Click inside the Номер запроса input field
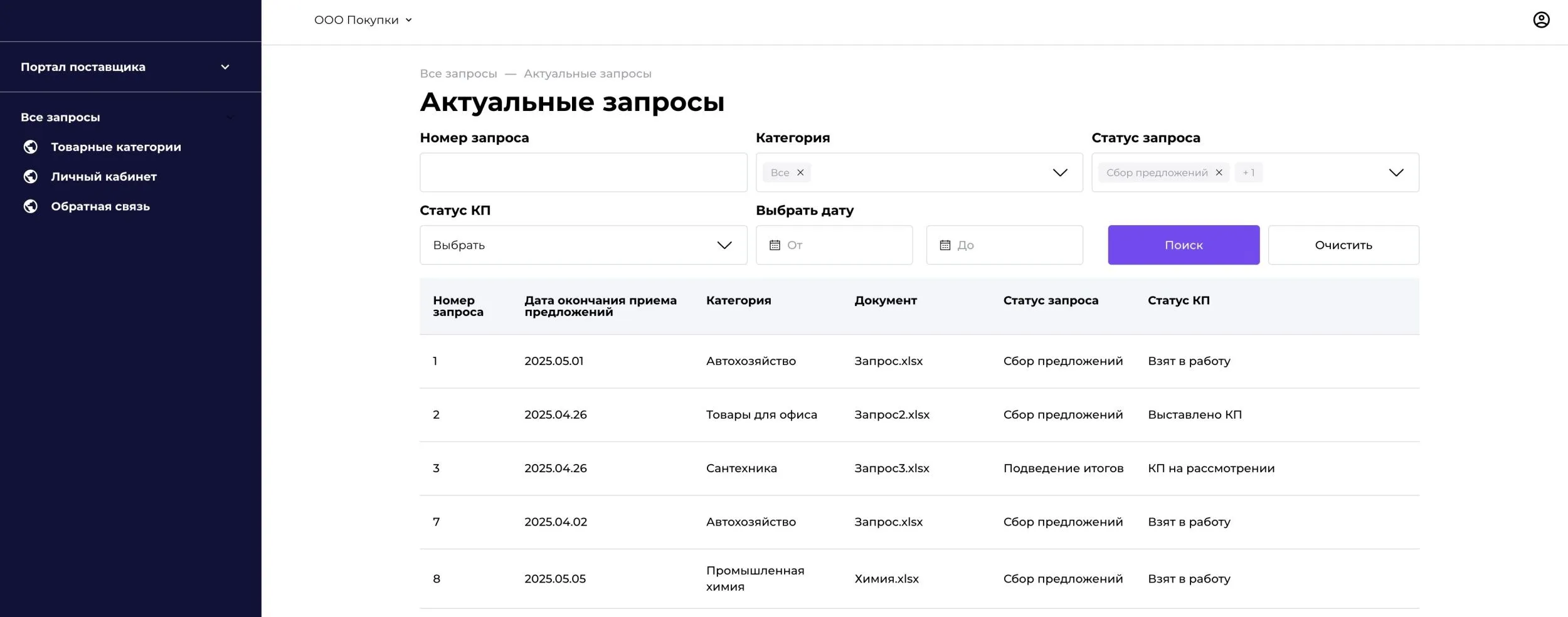This screenshot has height=617, width=1568. point(583,172)
